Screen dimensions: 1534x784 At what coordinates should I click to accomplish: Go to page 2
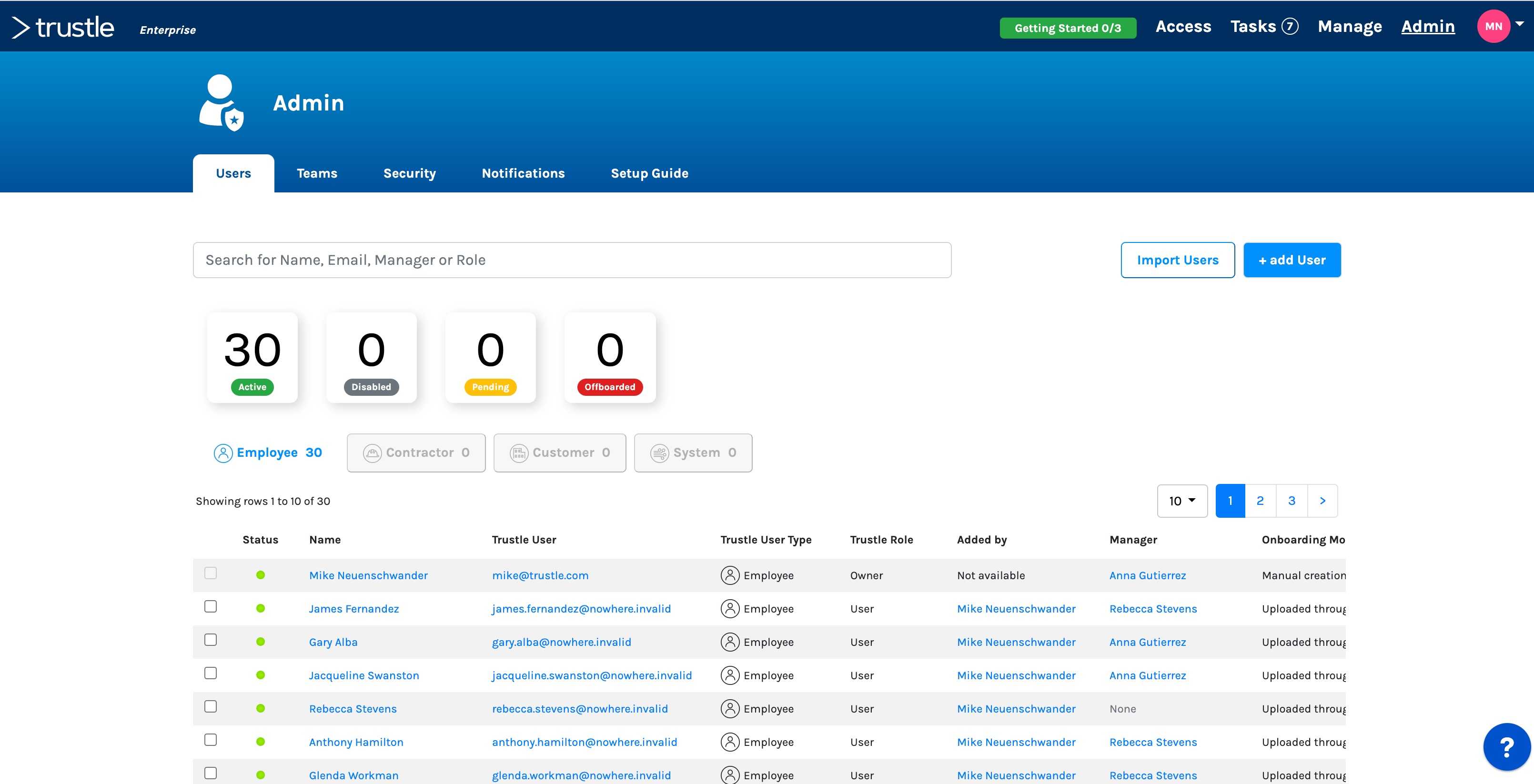[x=1260, y=501]
